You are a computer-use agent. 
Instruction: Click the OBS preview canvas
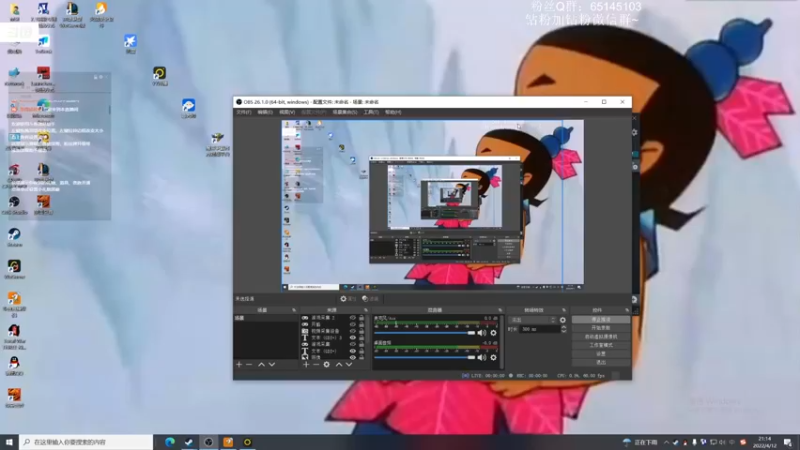point(433,206)
